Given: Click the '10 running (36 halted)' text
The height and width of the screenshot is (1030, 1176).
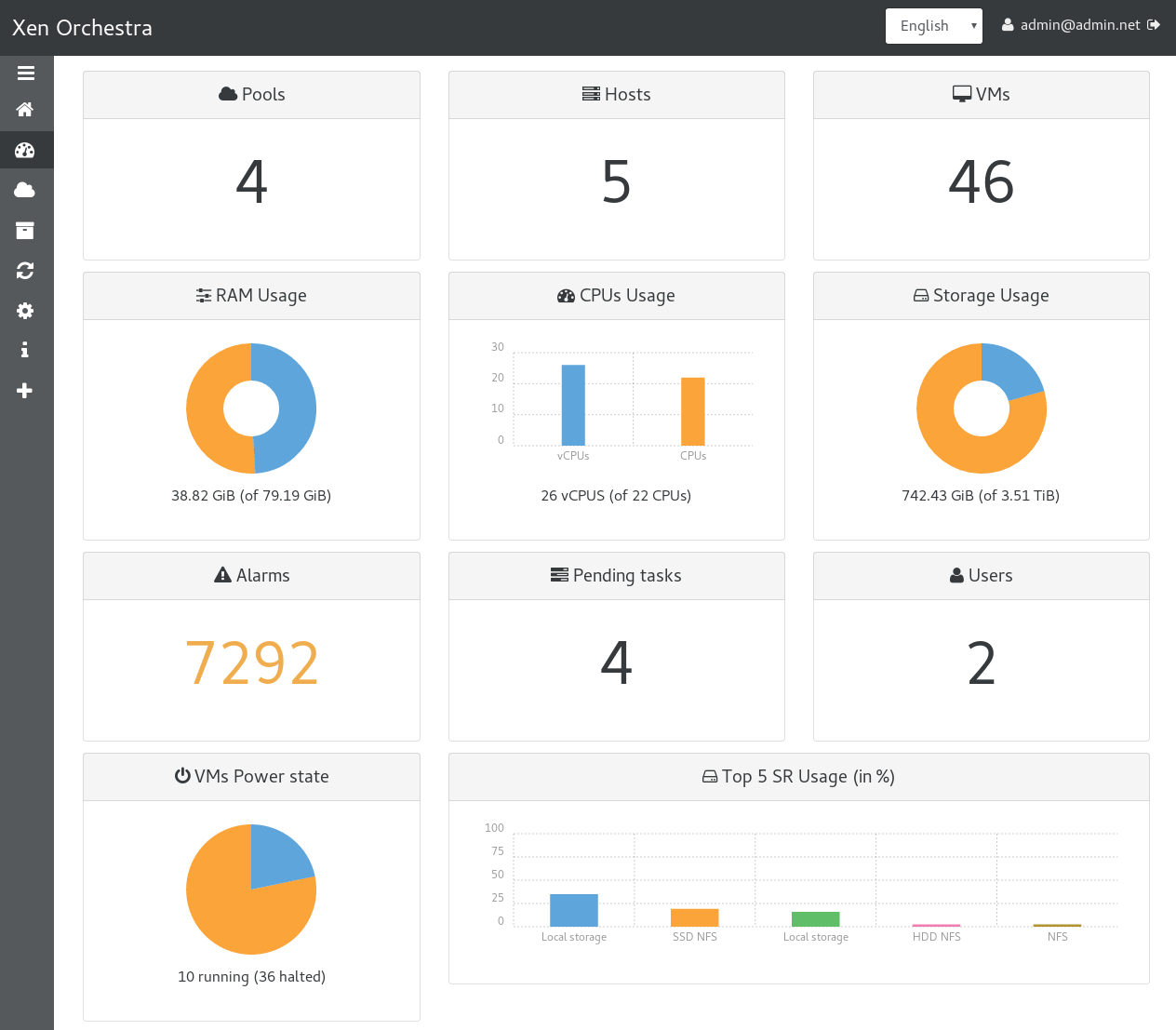Looking at the screenshot, I should tap(252, 977).
